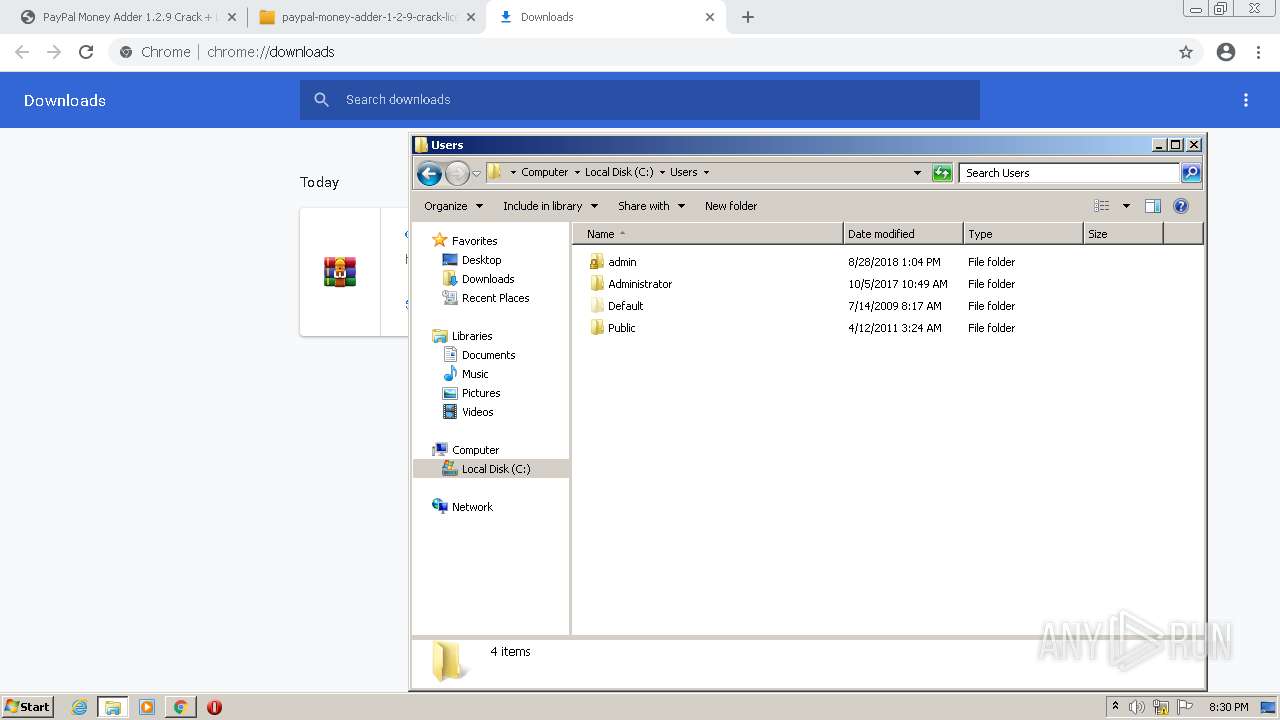
Task: Click Windows Explorer taskbar icon
Action: click(113, 707)
